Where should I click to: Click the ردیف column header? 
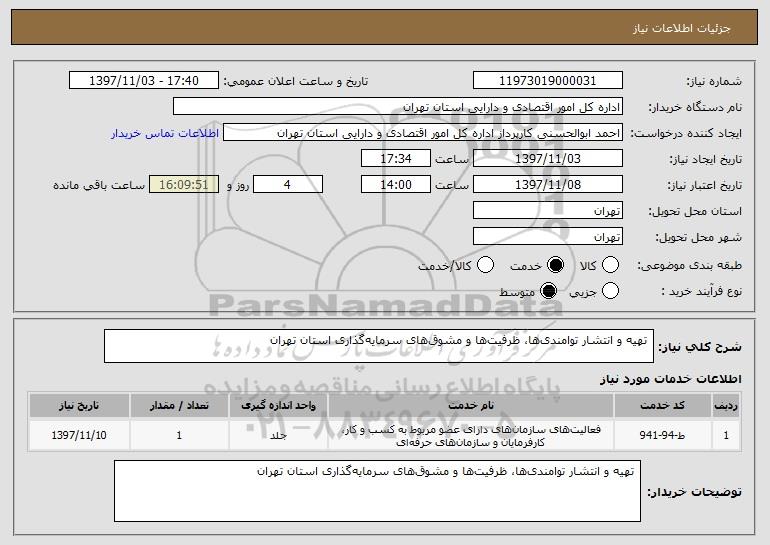726,405
